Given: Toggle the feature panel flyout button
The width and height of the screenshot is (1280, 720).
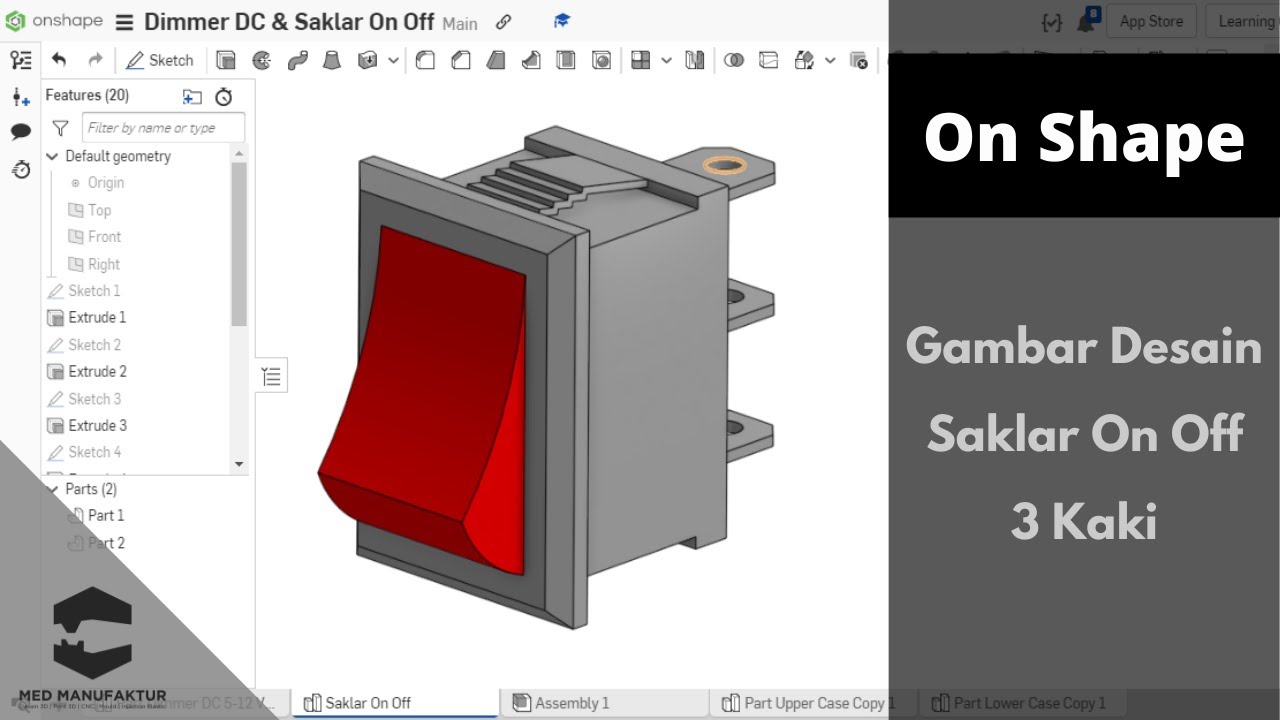Looking at the screenshot, I should tap(271, 376).
